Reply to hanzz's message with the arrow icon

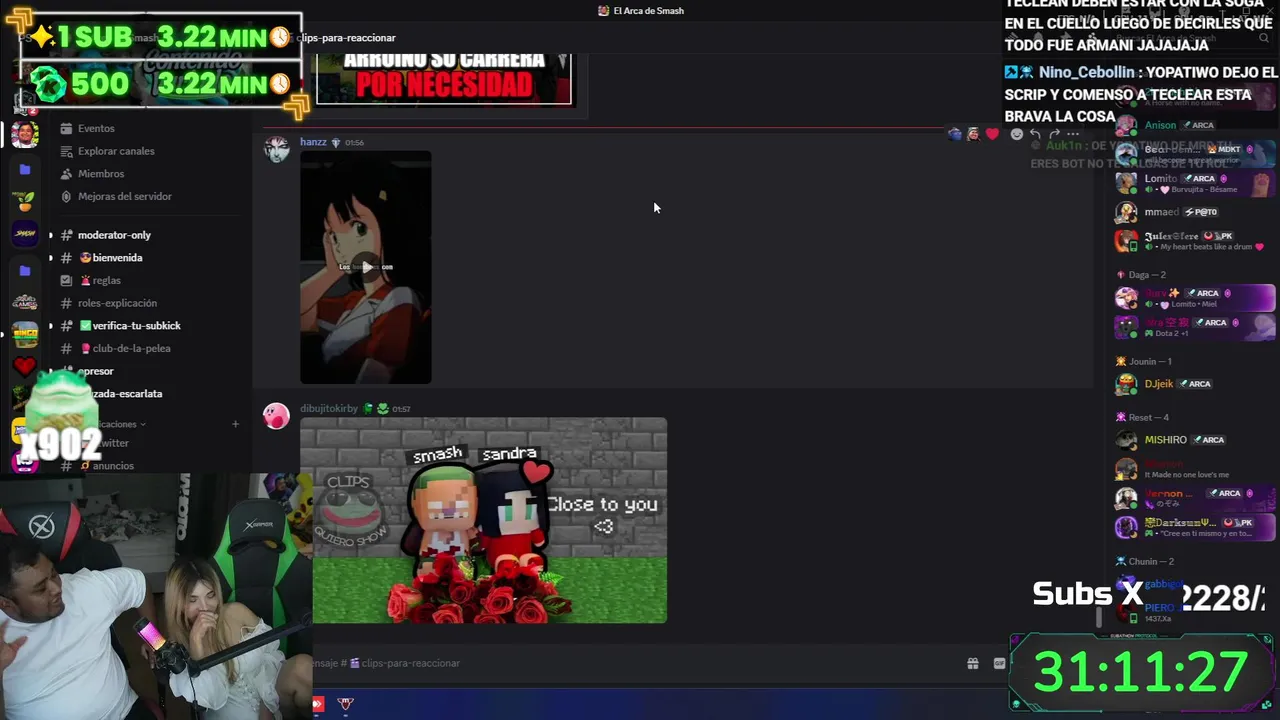[1035, 134]
